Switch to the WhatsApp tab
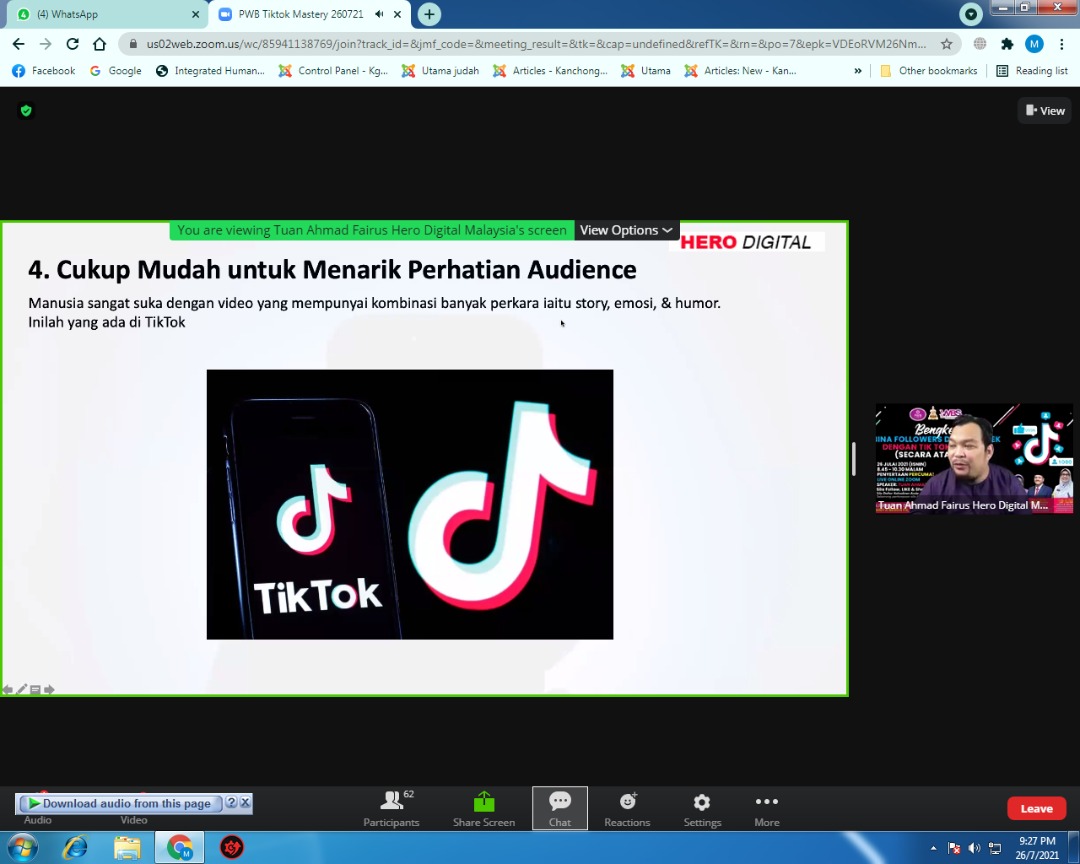This screenshot has height=864, width=1080. [100, 14]
